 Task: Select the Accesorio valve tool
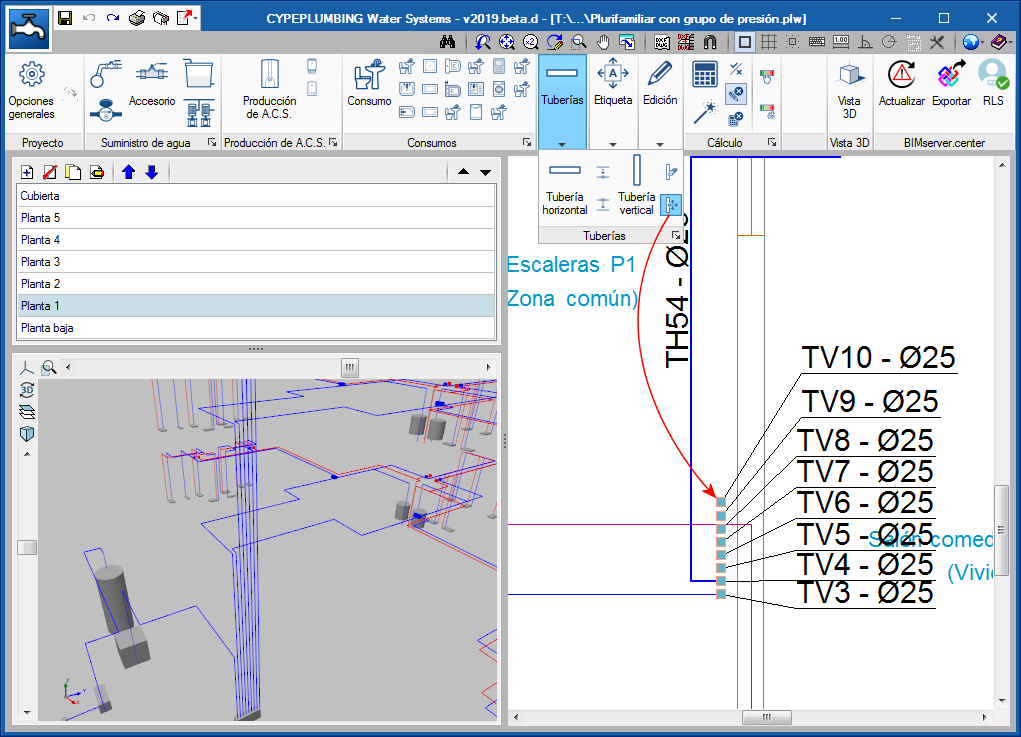click(x=152, y=84)
